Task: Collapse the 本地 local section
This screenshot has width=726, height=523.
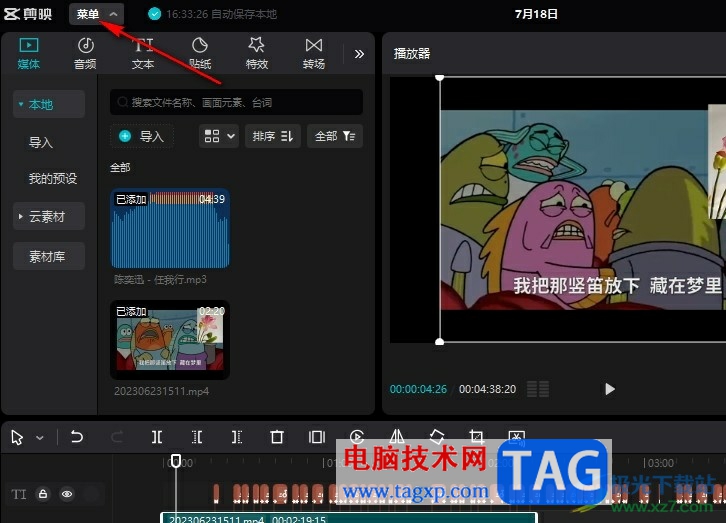Action: pyautogui.click(x=49, y=105)
